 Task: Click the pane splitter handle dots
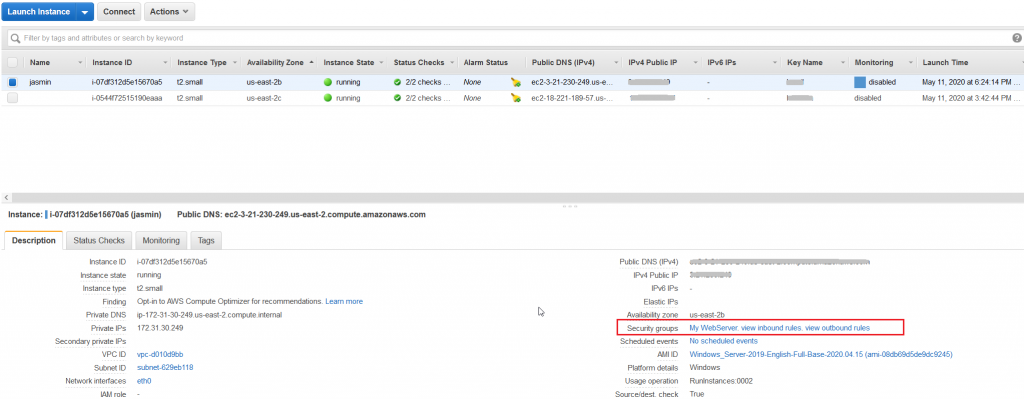click(x=570, y=206)
